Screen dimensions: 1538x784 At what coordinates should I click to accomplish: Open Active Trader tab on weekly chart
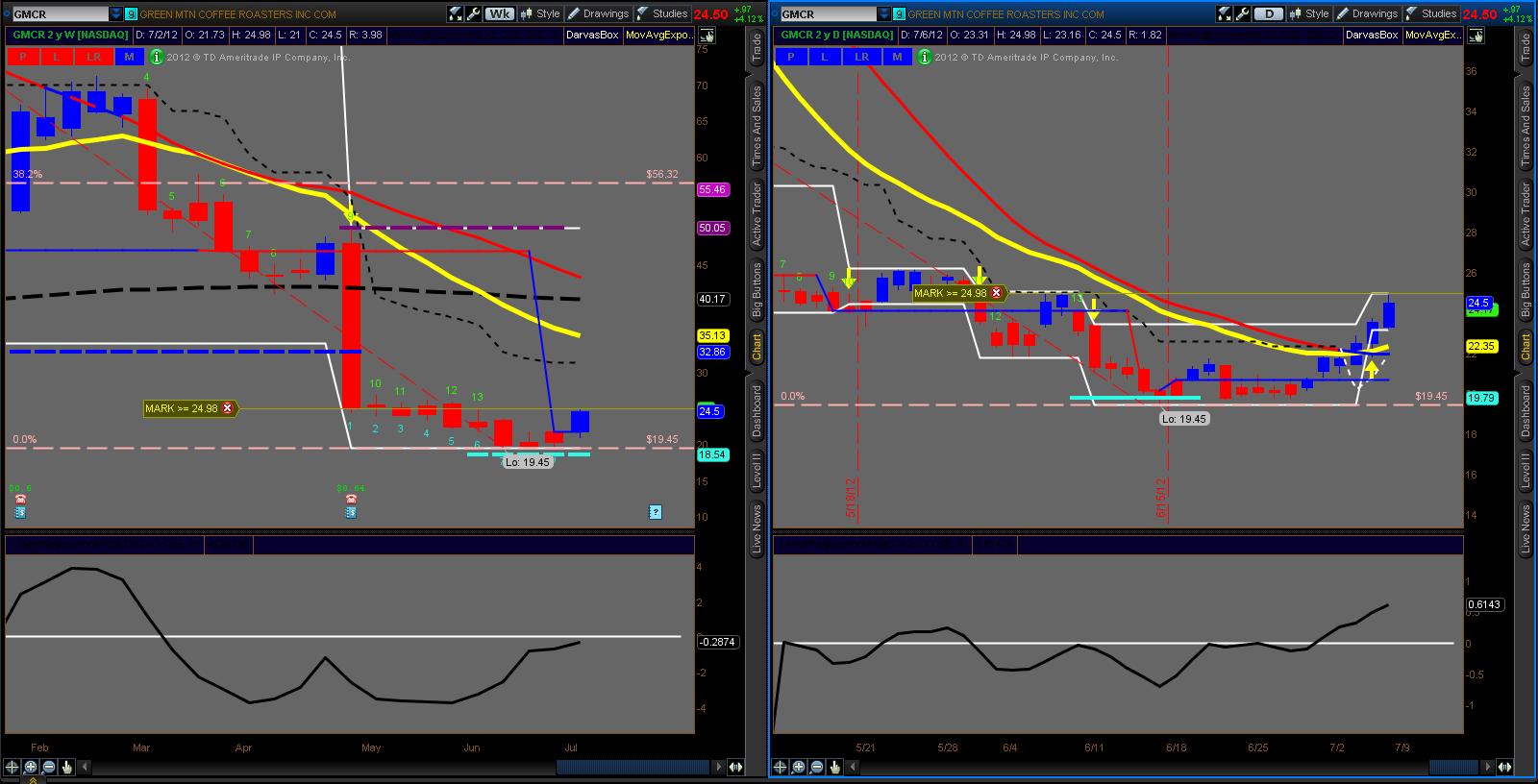point(757,213)
